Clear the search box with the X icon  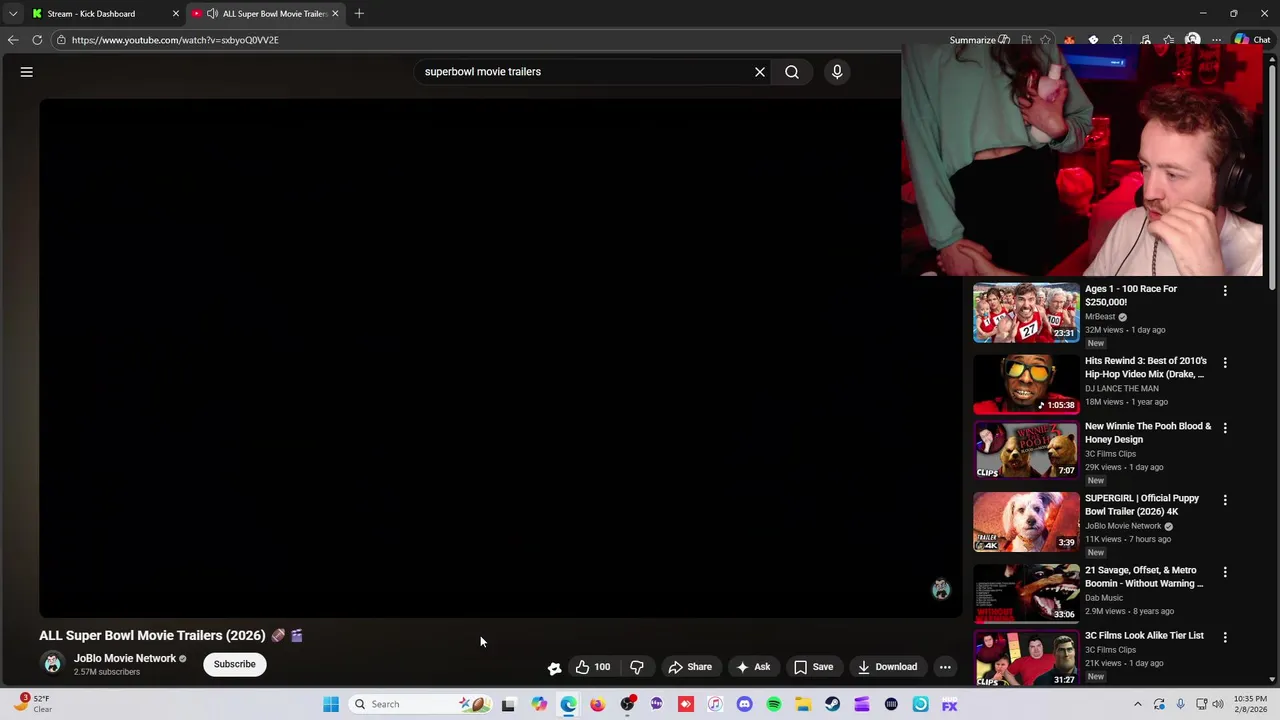coord(760,72)
